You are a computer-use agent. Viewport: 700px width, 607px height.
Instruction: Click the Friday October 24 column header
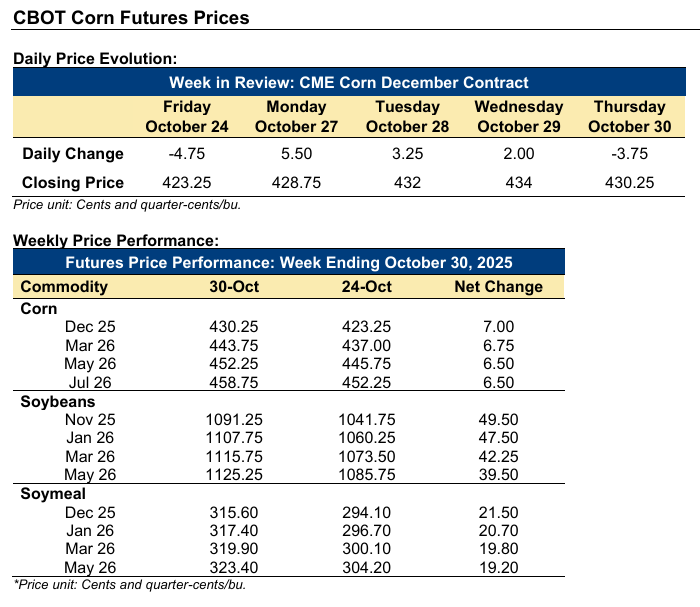[187, 116]
